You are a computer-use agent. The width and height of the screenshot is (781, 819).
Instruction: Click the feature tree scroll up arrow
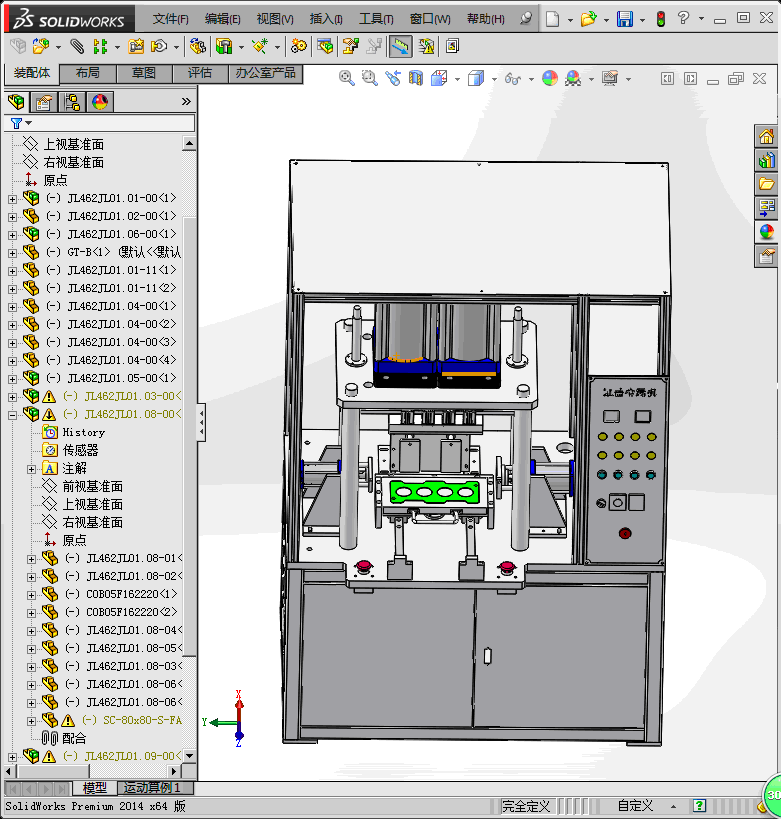(x=189, y=144)
